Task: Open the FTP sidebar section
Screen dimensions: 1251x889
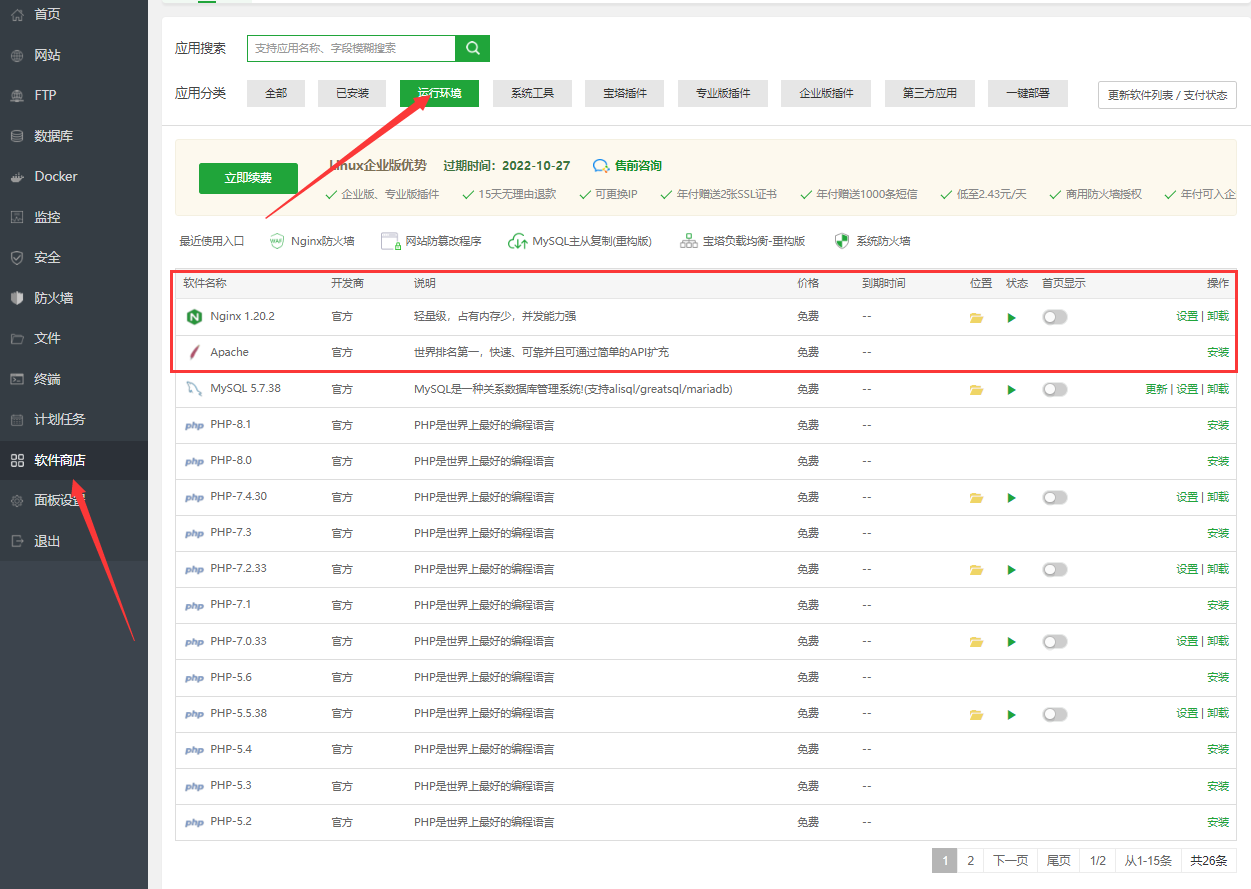Action: (45, 95)
